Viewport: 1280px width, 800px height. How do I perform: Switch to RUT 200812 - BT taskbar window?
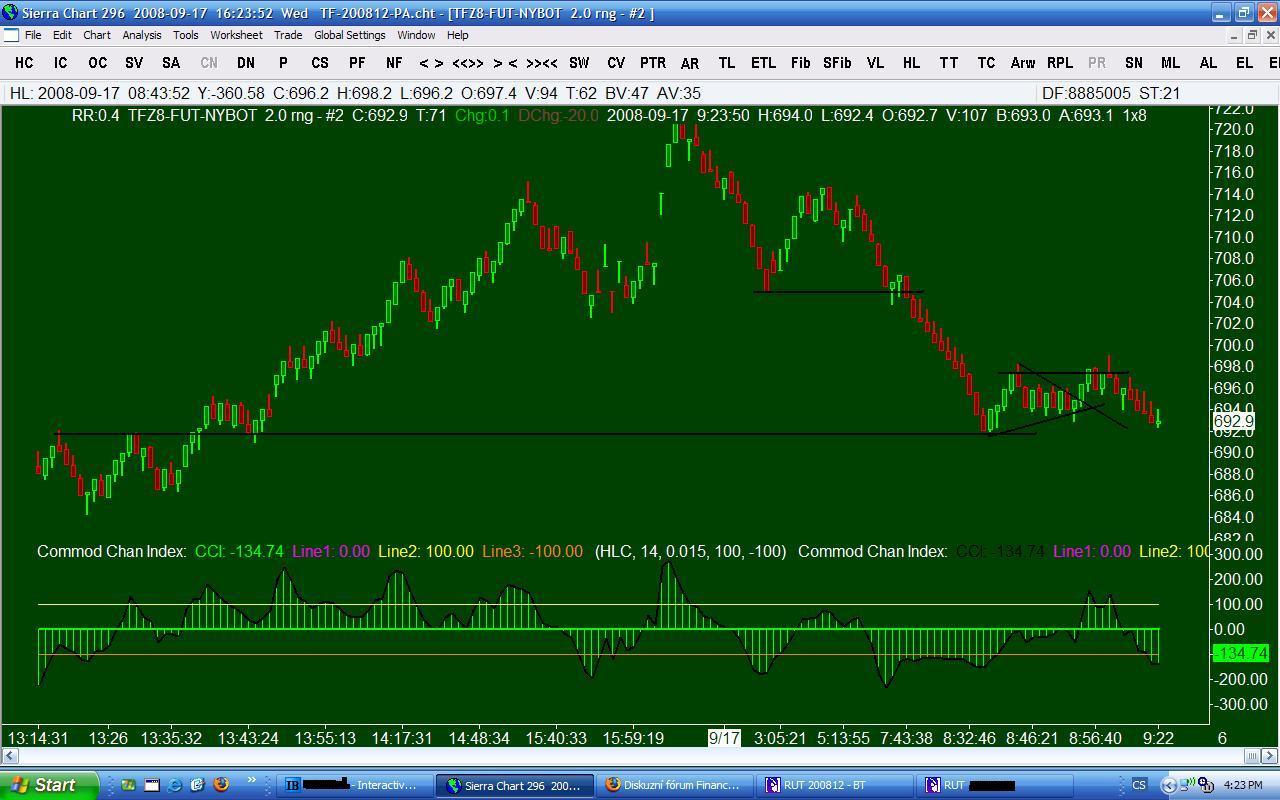pos(835,785)
